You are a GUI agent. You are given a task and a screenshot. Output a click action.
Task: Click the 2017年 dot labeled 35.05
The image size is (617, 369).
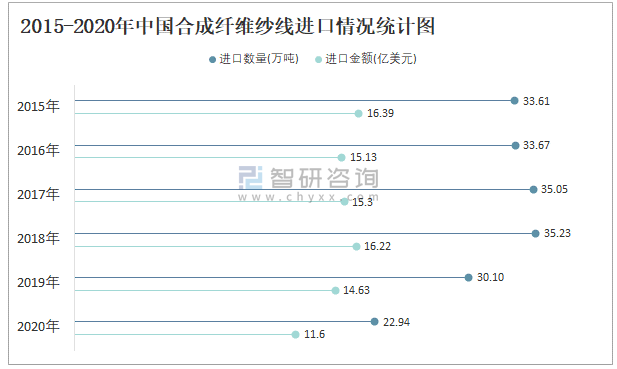click(x=534, y=190)
